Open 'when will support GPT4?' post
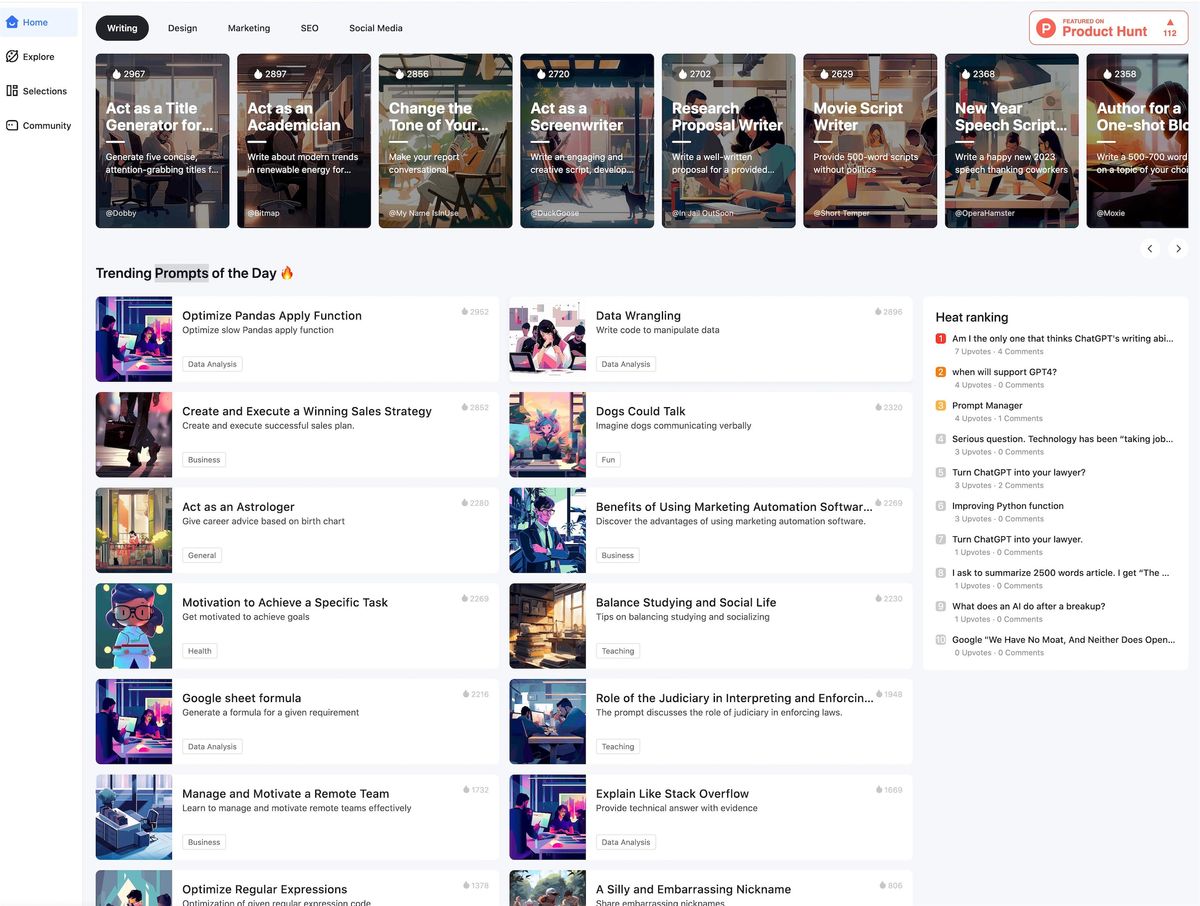Screen dimensions: 1200x906 [1004, 372]
